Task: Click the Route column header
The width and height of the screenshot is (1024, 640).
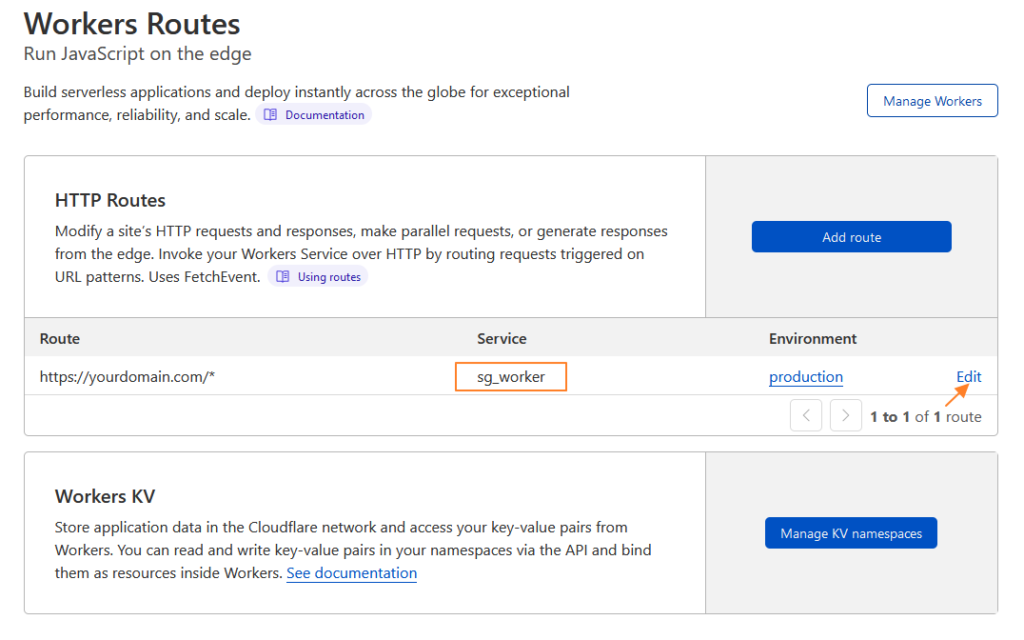Action: (x=60, y=339)
